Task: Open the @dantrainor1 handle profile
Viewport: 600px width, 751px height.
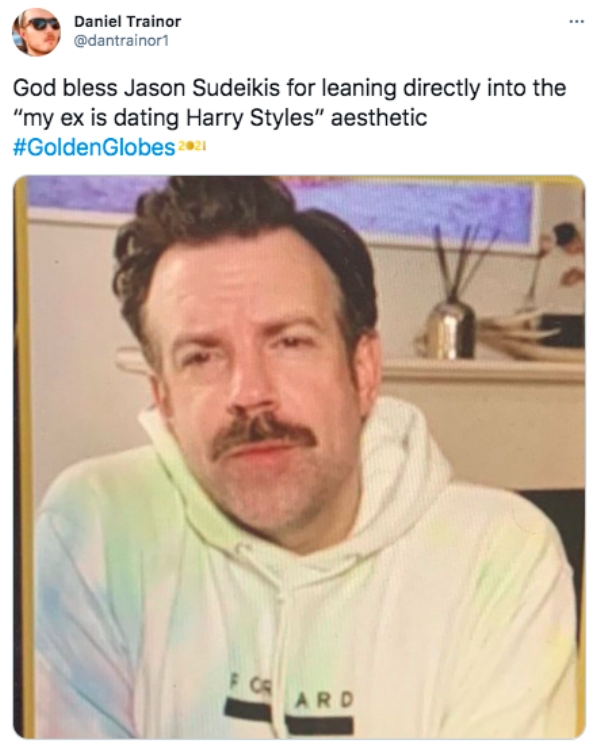Action: tap(121, 41)
